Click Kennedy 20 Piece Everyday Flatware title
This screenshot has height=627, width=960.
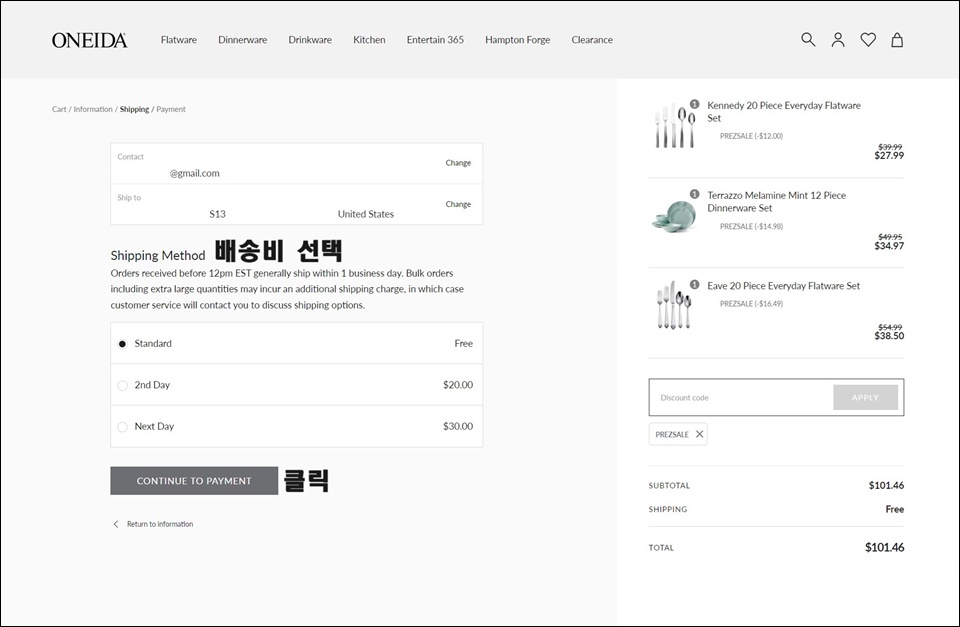pyautogui.click(x=784, y=111)
